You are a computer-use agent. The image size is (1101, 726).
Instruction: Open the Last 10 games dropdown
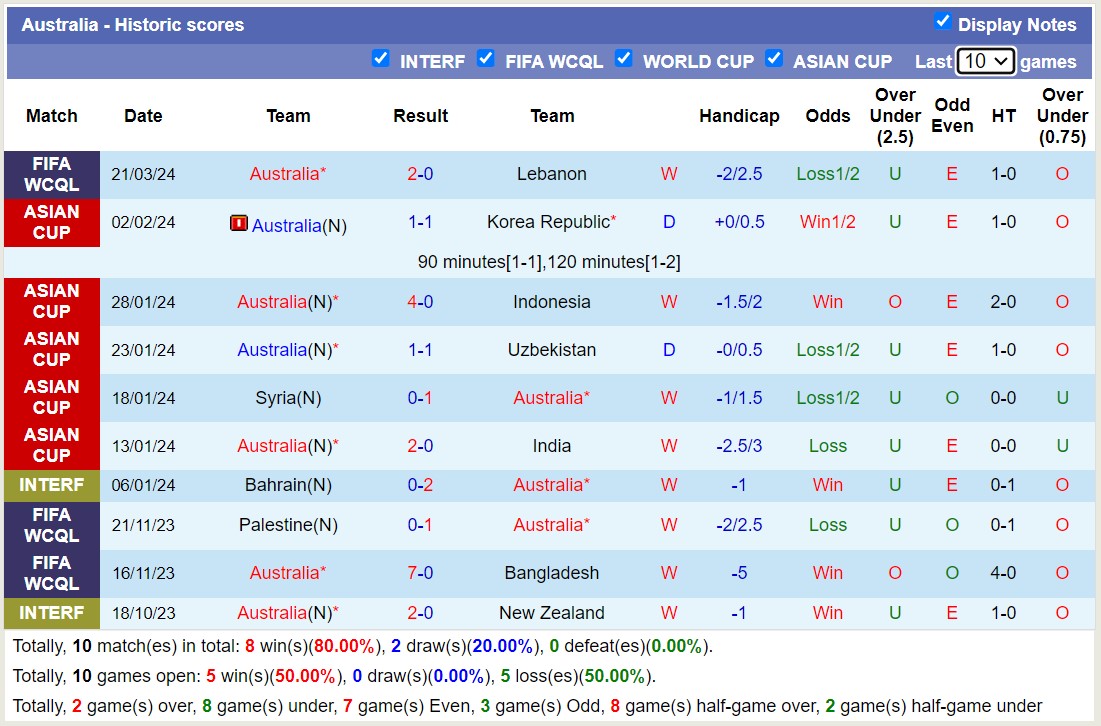point(985,61)
